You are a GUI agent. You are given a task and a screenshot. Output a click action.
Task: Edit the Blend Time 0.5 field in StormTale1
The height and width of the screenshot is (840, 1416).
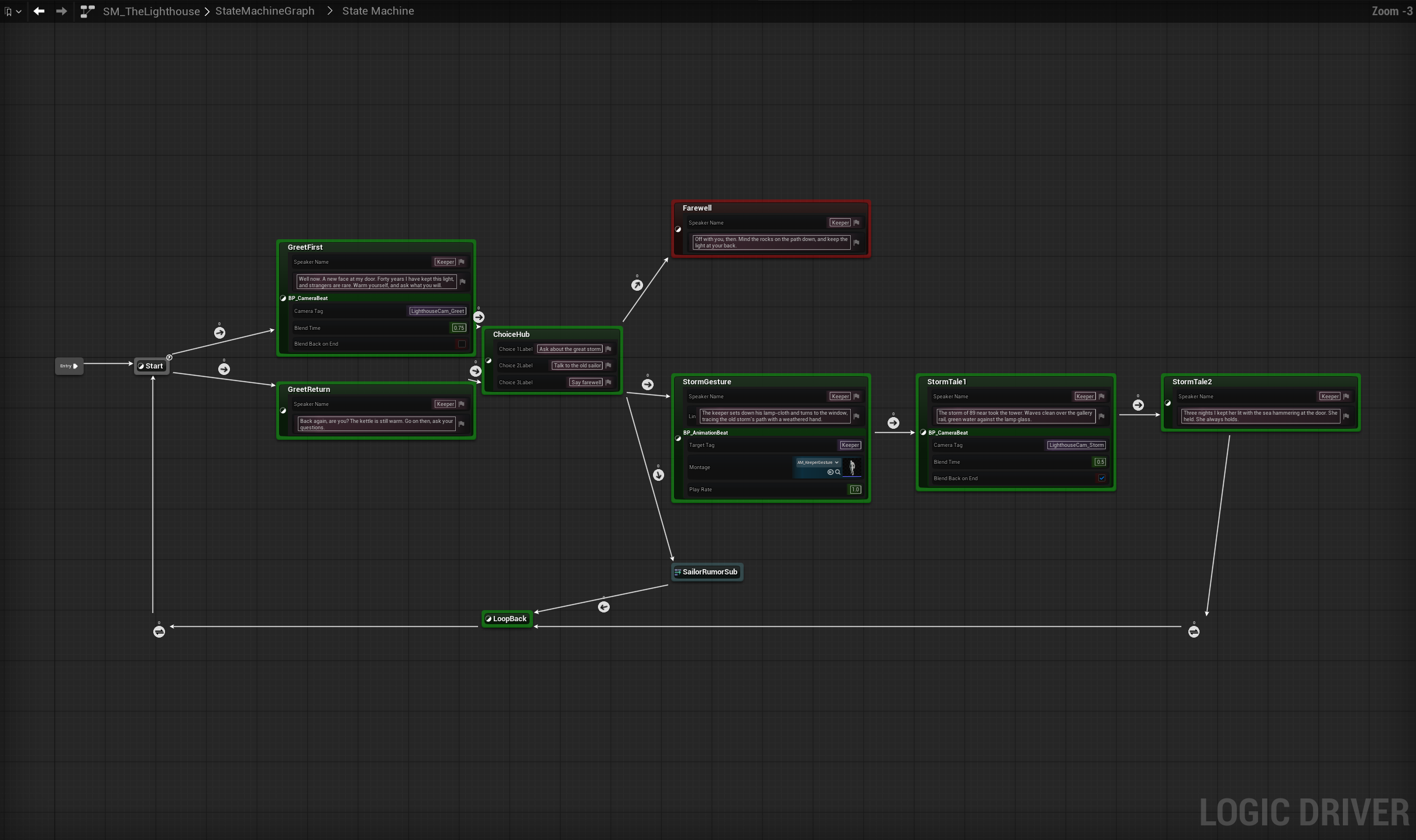pos(1100,462)
